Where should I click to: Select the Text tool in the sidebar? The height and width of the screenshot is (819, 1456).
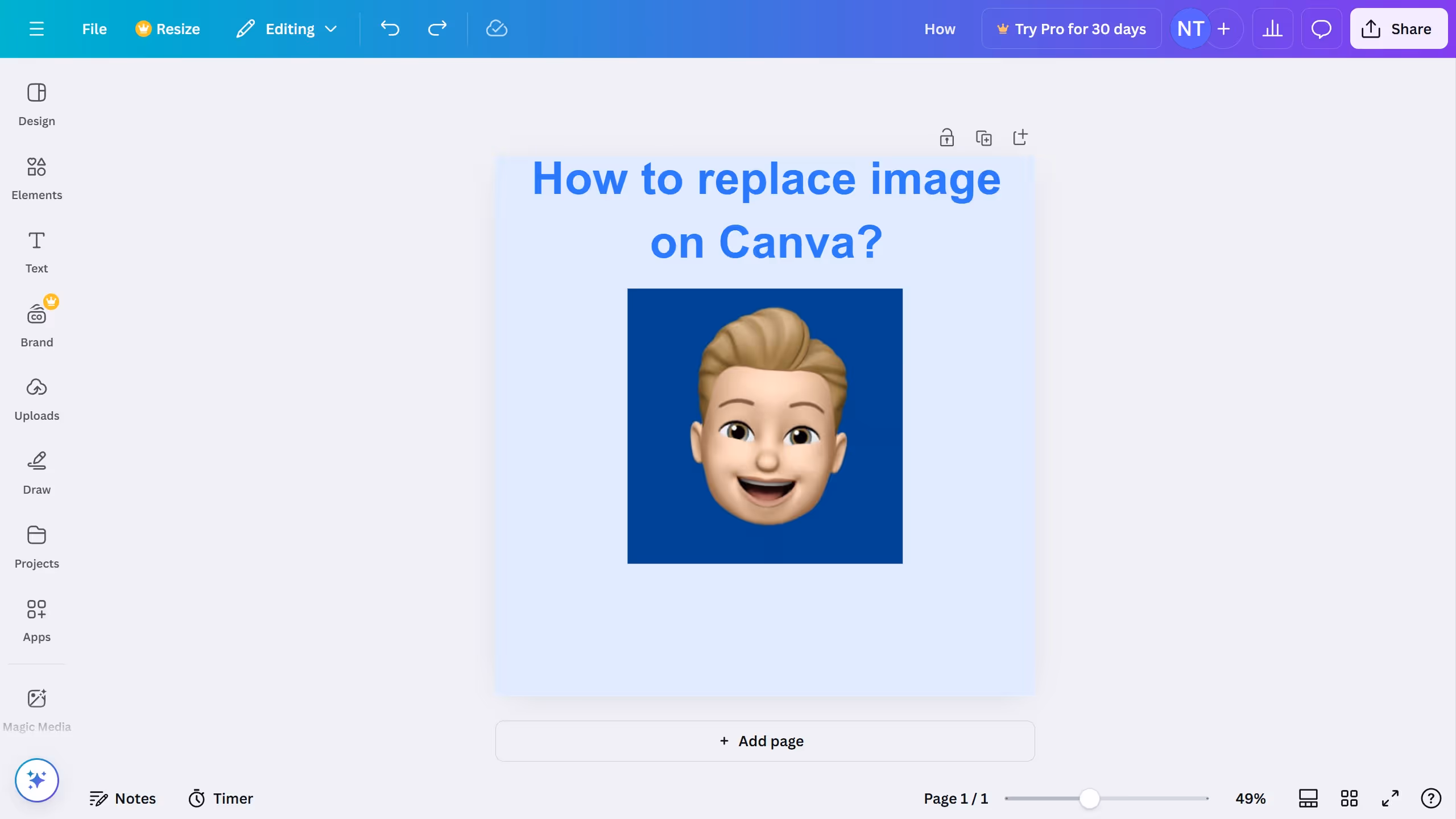pyautogui.click(x=36, y=252)
